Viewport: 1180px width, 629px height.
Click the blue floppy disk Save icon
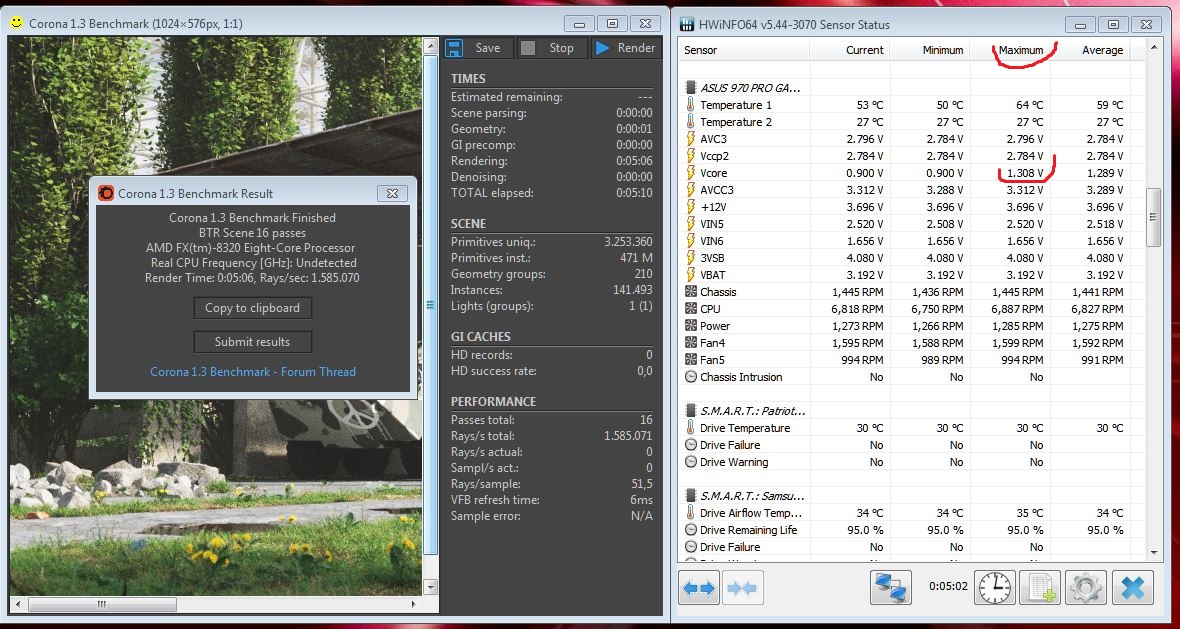[455, 48]
